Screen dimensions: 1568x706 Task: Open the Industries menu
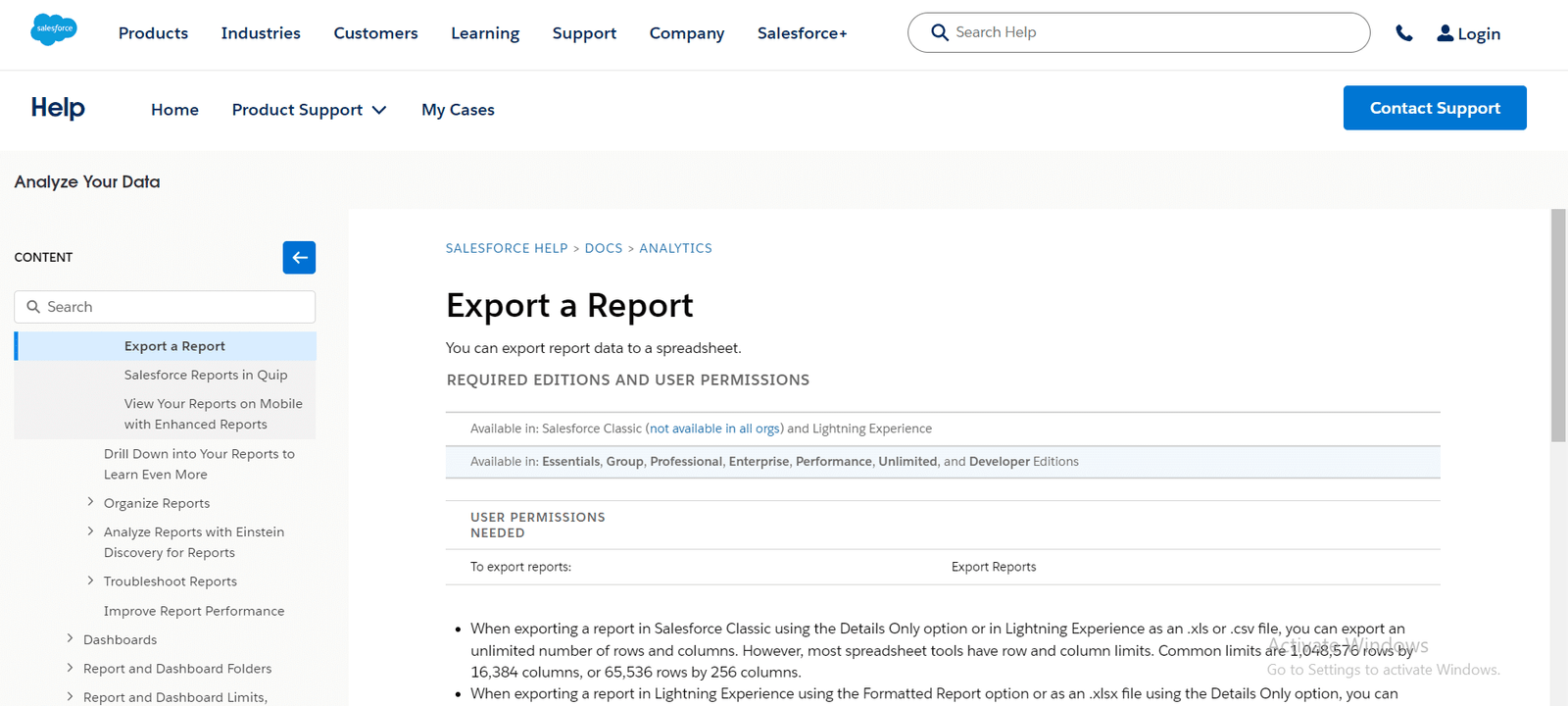[x=261, y=33]
